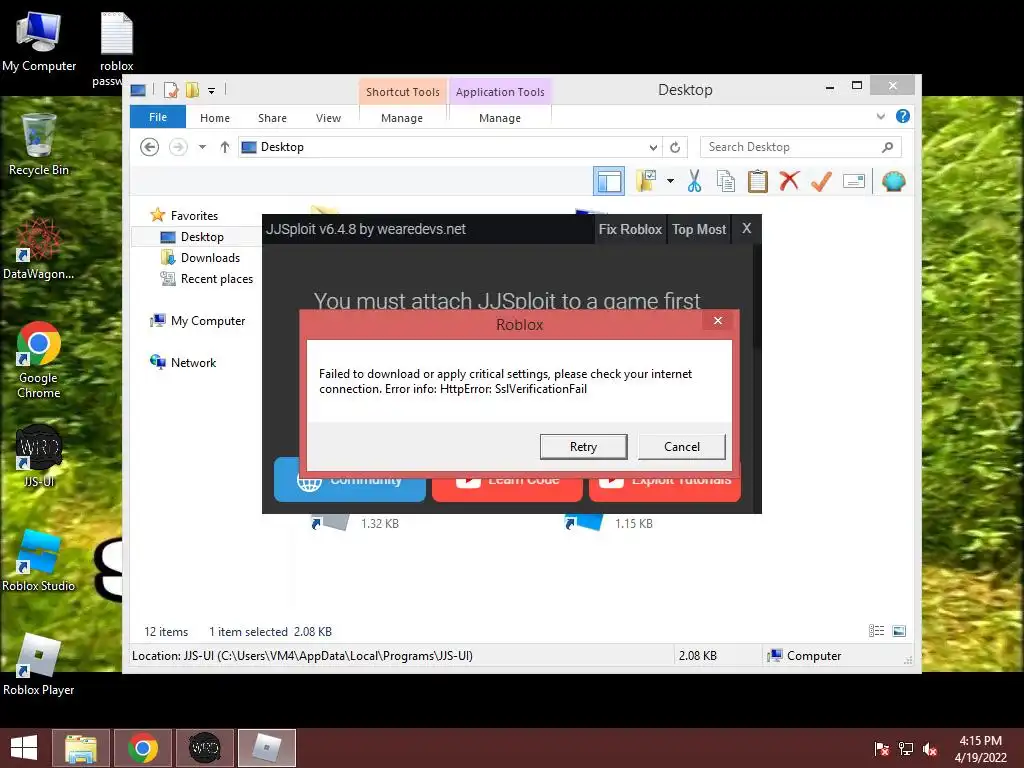Click Fix Roblox in JJSploit
Image resolution: width=1024 pixels, height=768 pixels.
pyautogui.click(x=630, y=229)
